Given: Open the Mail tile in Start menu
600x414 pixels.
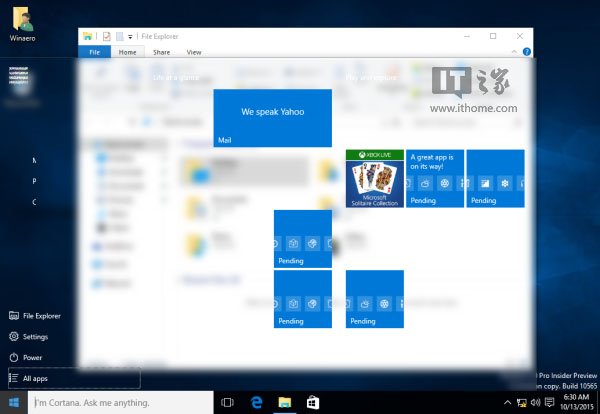Looking at the screenshot, I should click(272, 118).
